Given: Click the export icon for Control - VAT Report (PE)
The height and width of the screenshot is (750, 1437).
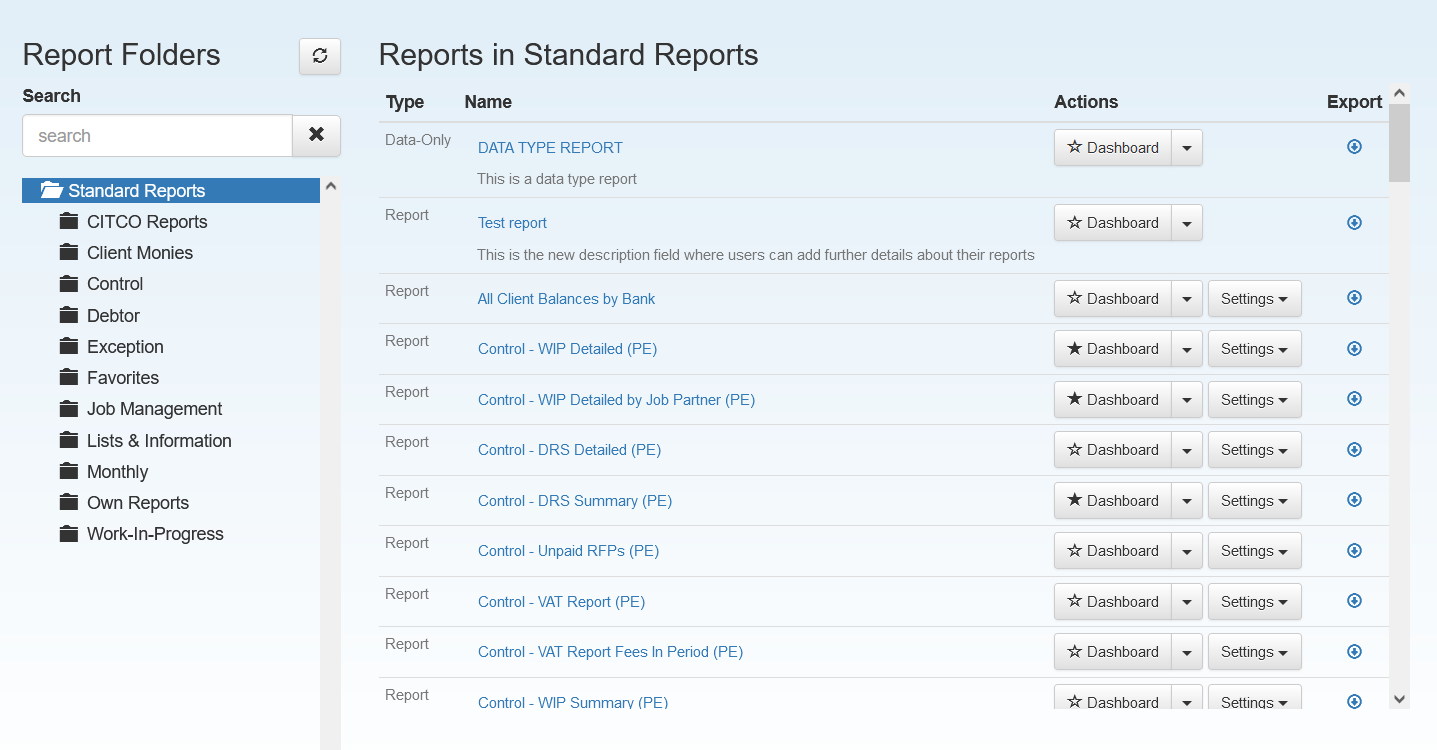Looking at the screenshot, I should coord(1354,600).
